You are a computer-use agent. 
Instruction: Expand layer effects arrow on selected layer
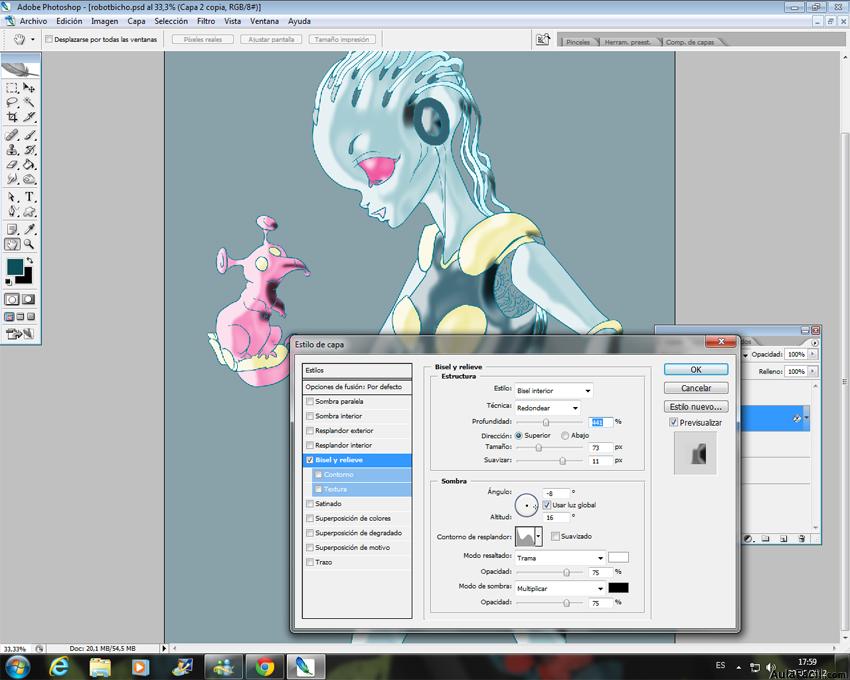[806, 418]
